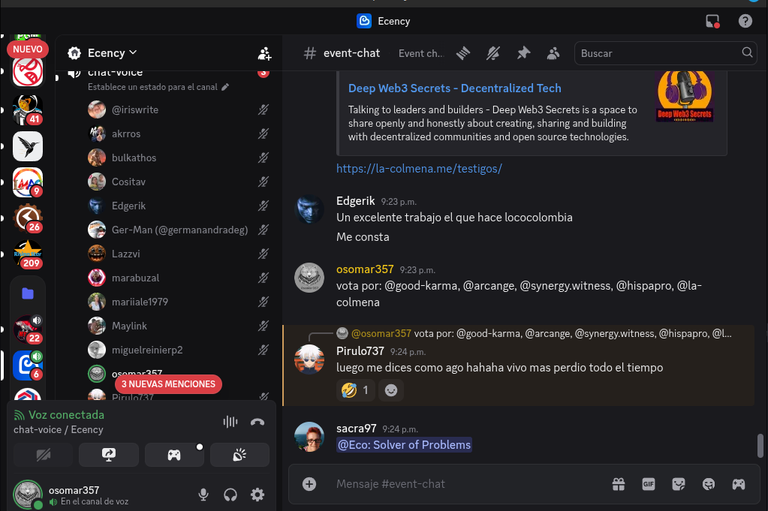The image size is (768, 511).
Task: Open Ecency server icon with 6 badge
Action: pyautogui.click(x=27, y=365)
